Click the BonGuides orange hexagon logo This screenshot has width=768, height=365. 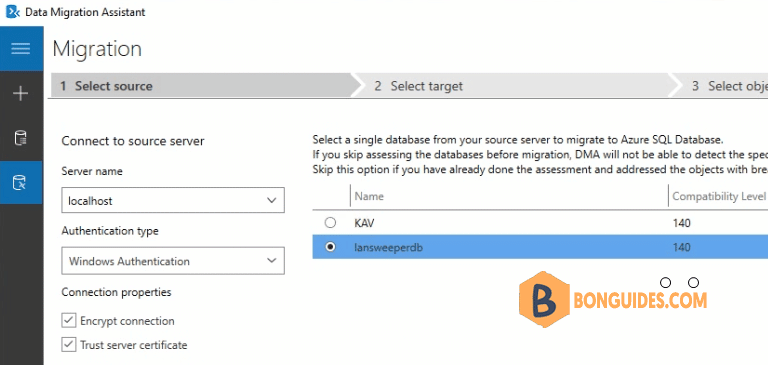point(544,299)
